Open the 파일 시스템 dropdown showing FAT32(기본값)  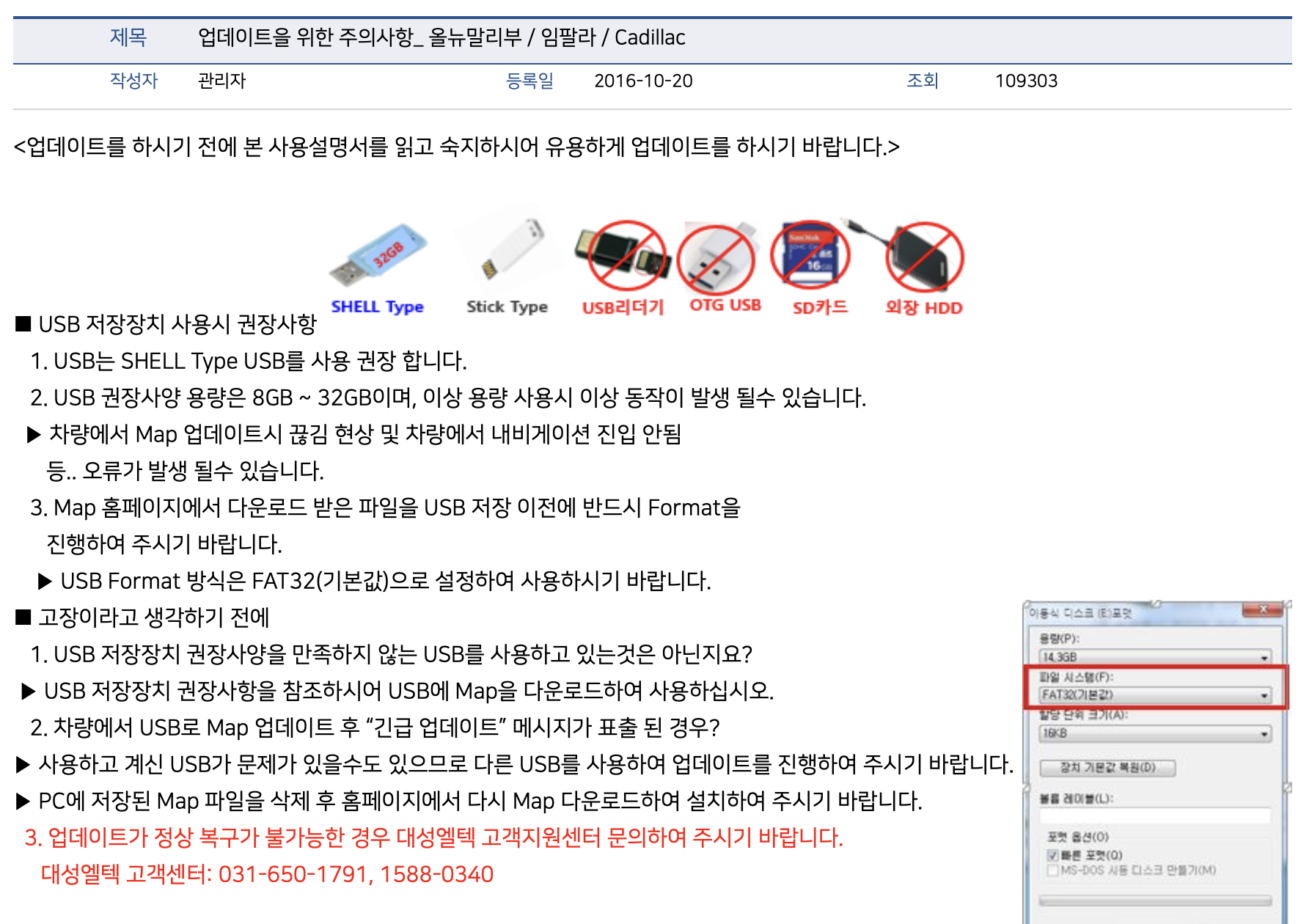(1155, 694)
